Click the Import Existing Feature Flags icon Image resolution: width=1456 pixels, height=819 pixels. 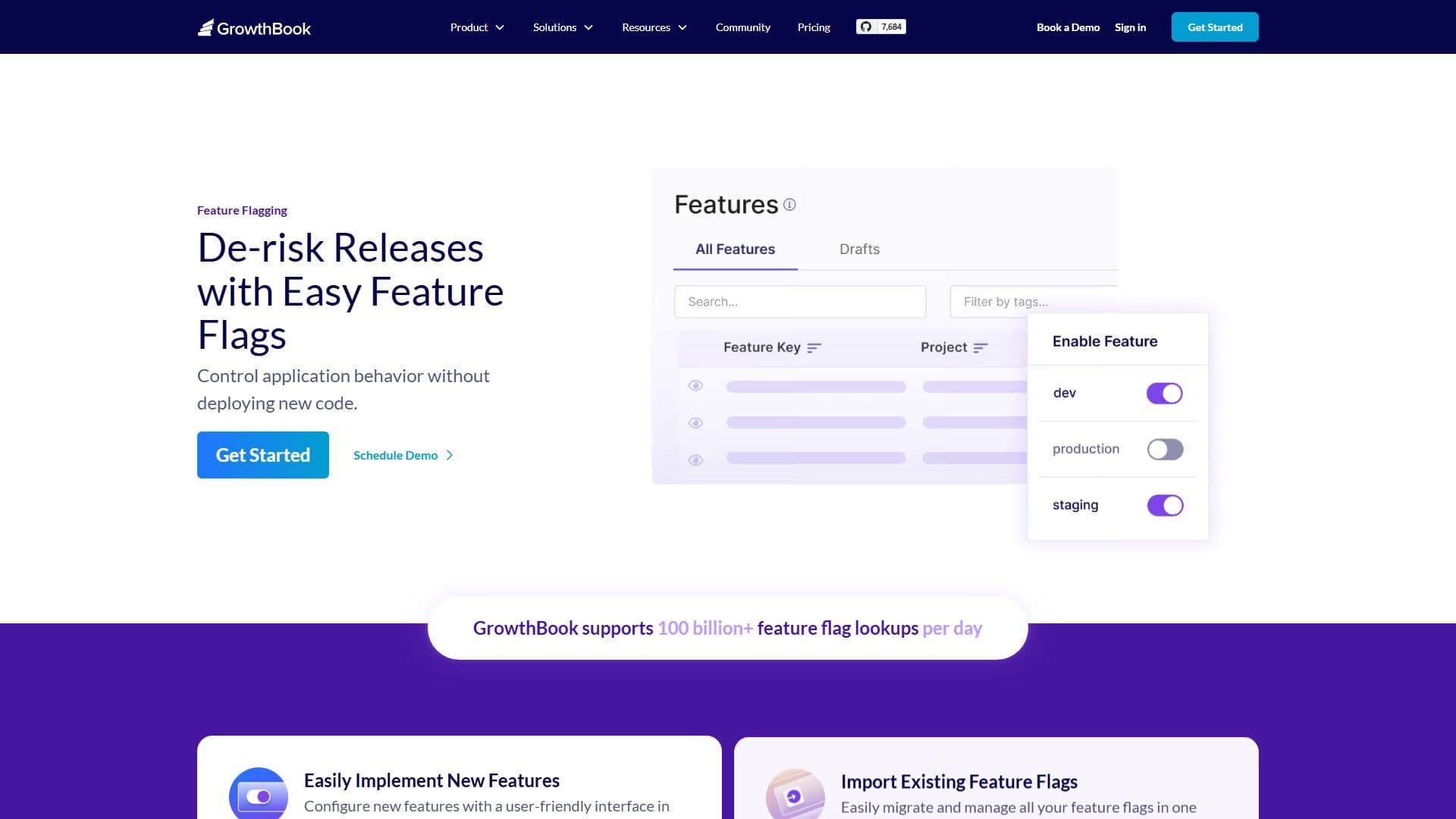pos(795,795)
